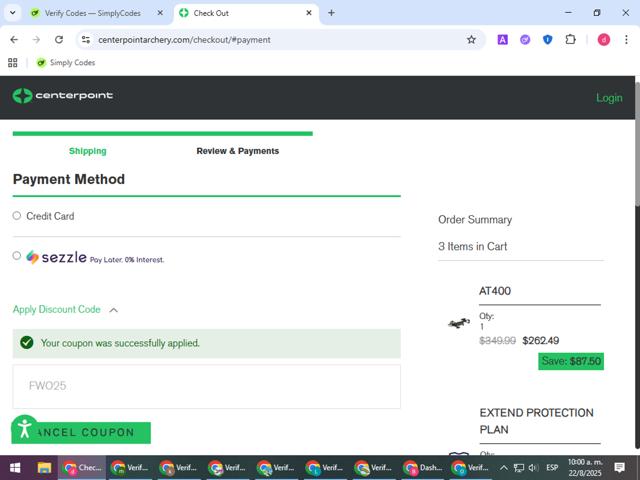
Task: Click the AT400 product name
Action: [495, 291]
